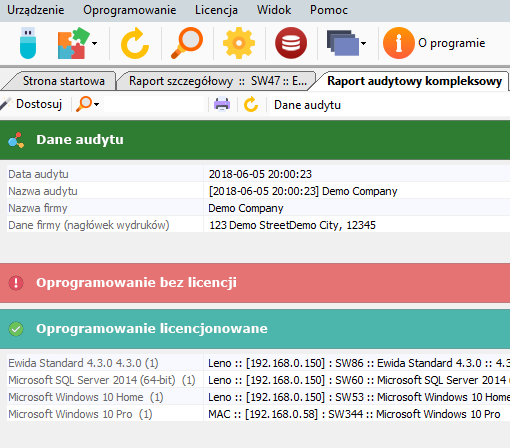The height and width of the screenshot is (448, 510).
Task: Click the Oprogramowanie licencjonowane header
Action: coord(255,329)
